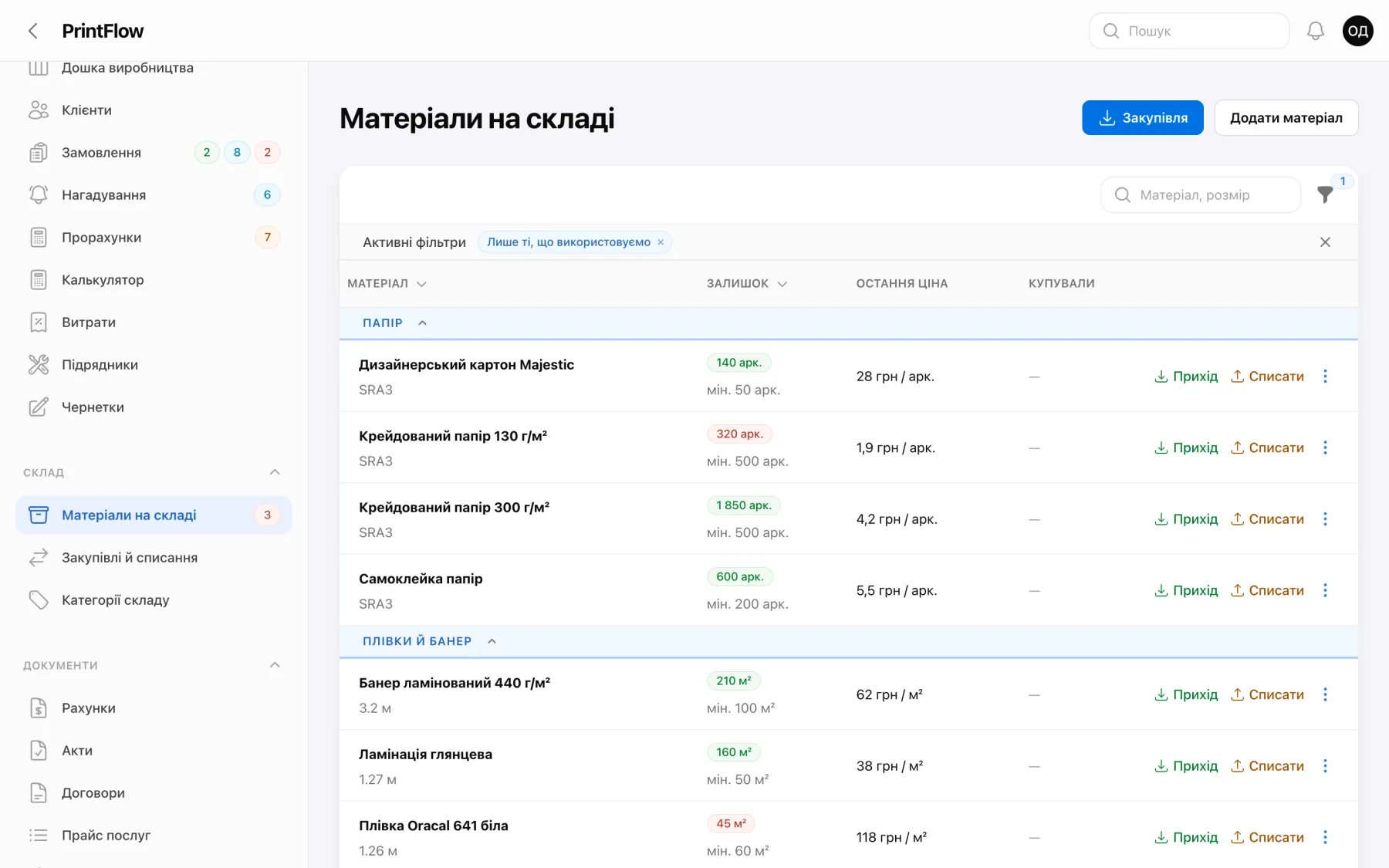Open Калькулятор in the sidebar

(154, 280)
